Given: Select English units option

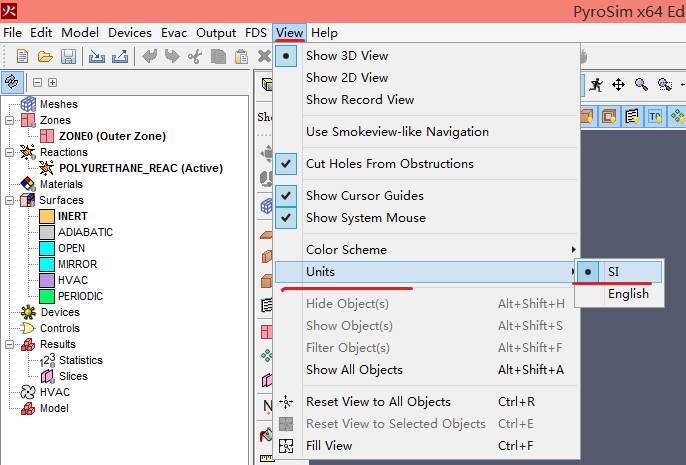Looking at the screenshot, I should pyautogui.click(x=619, y=294).
